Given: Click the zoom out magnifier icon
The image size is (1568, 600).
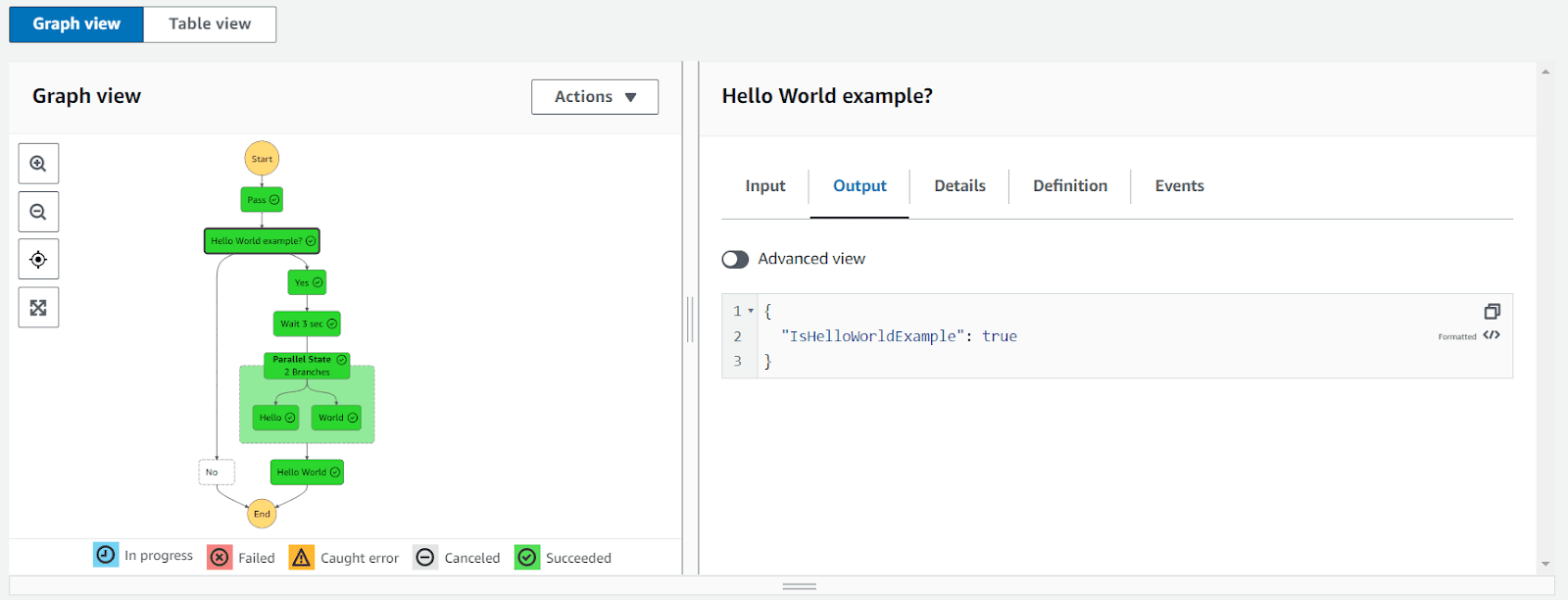Looking at the screenshot, I should pyautogui.click(x=38, y=212).
